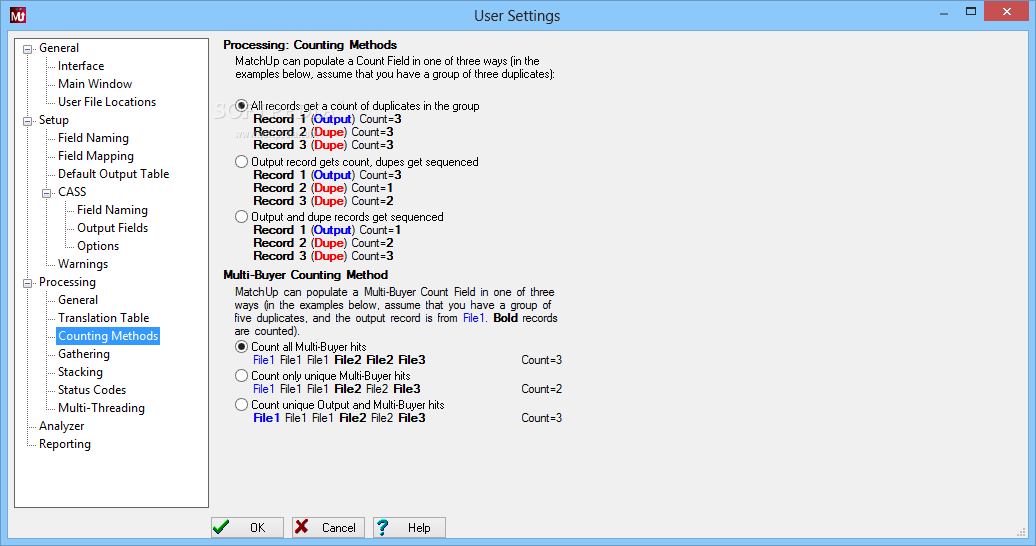This screenshot has height=546, width=1036.
Task: Open the Reporting settings page
Action: (x=65, y=444)
